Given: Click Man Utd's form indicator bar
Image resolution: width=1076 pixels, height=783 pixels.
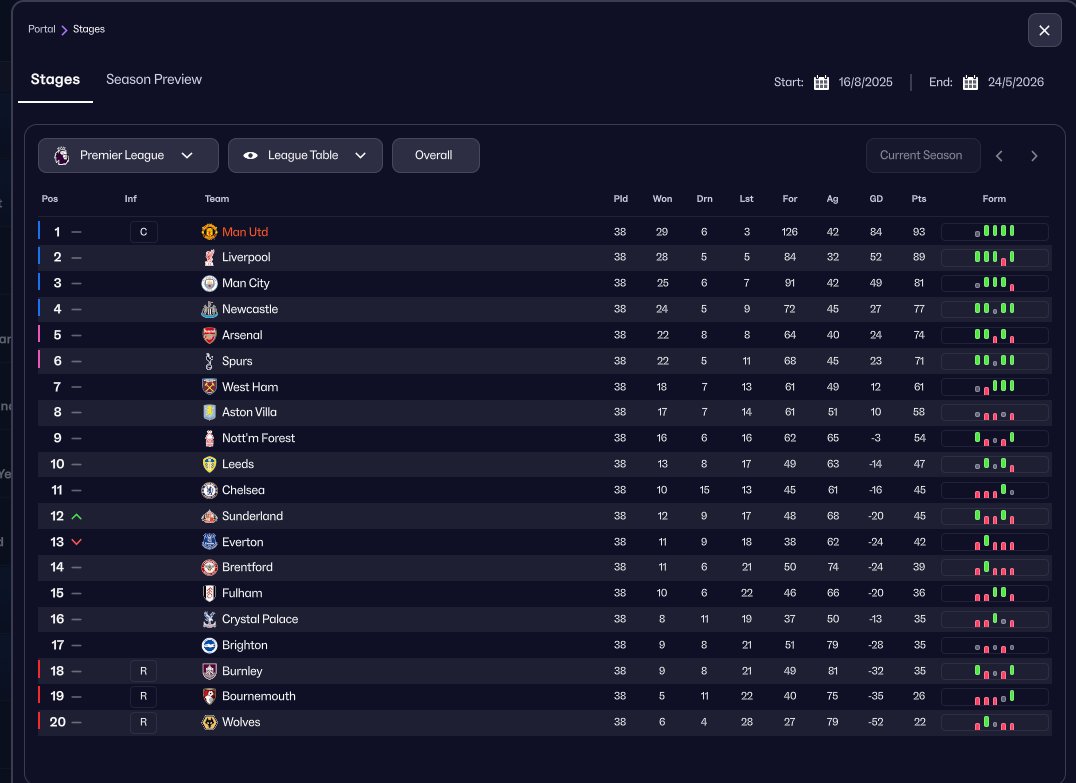Looking at the screenshot, I should [x=994, y=232].
